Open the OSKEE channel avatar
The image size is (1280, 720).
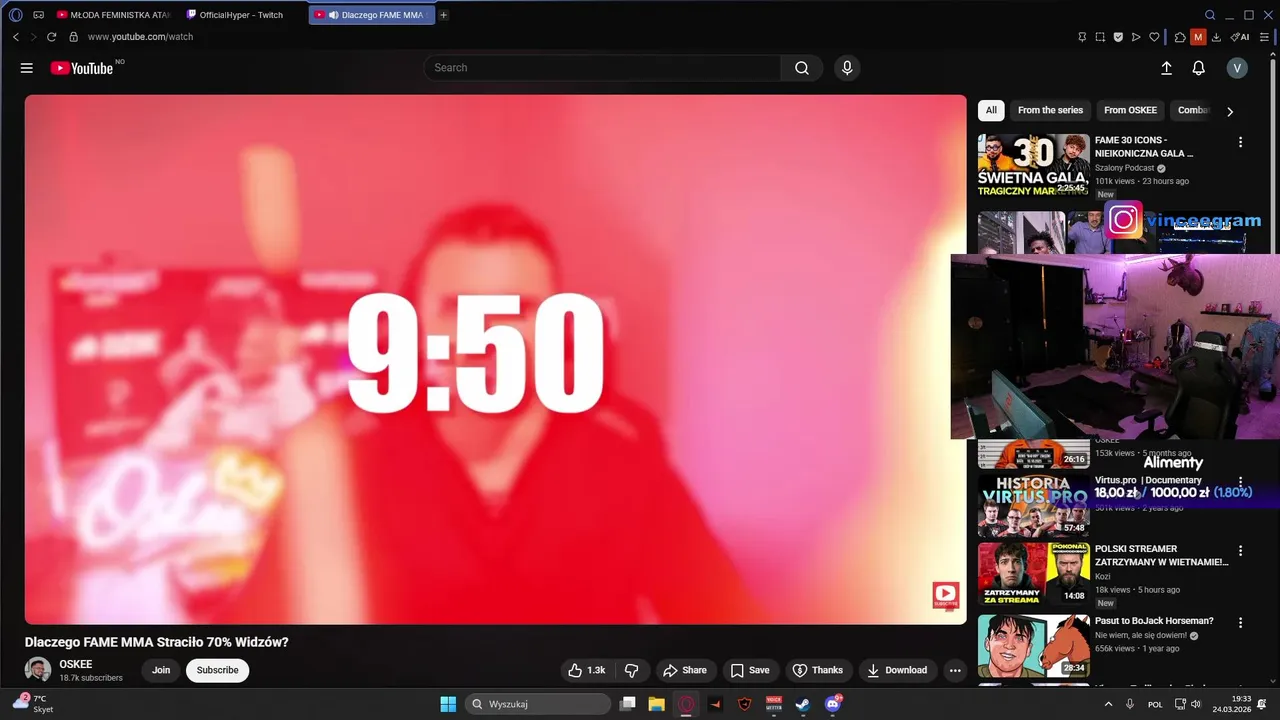click(x=38, y=670)
